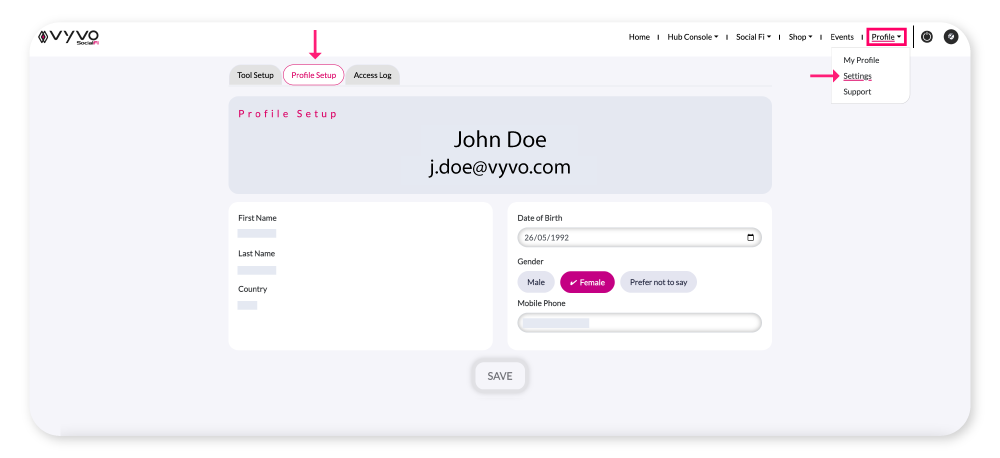Open the Events page
The height and width of the screenshot is (458, 1000).
(x=842, y=37)
